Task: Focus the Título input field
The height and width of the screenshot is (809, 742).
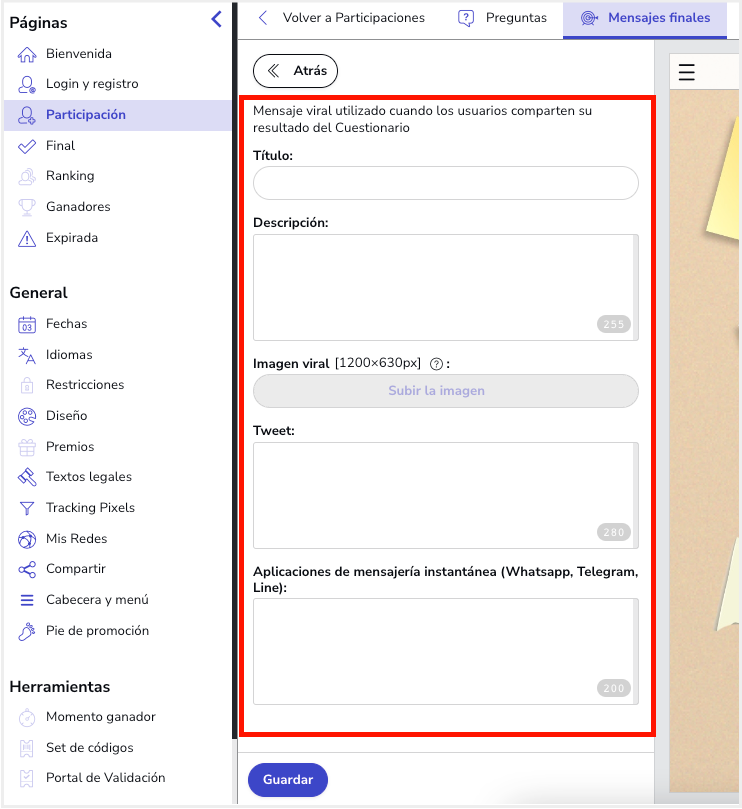Action: pos(445,184)
